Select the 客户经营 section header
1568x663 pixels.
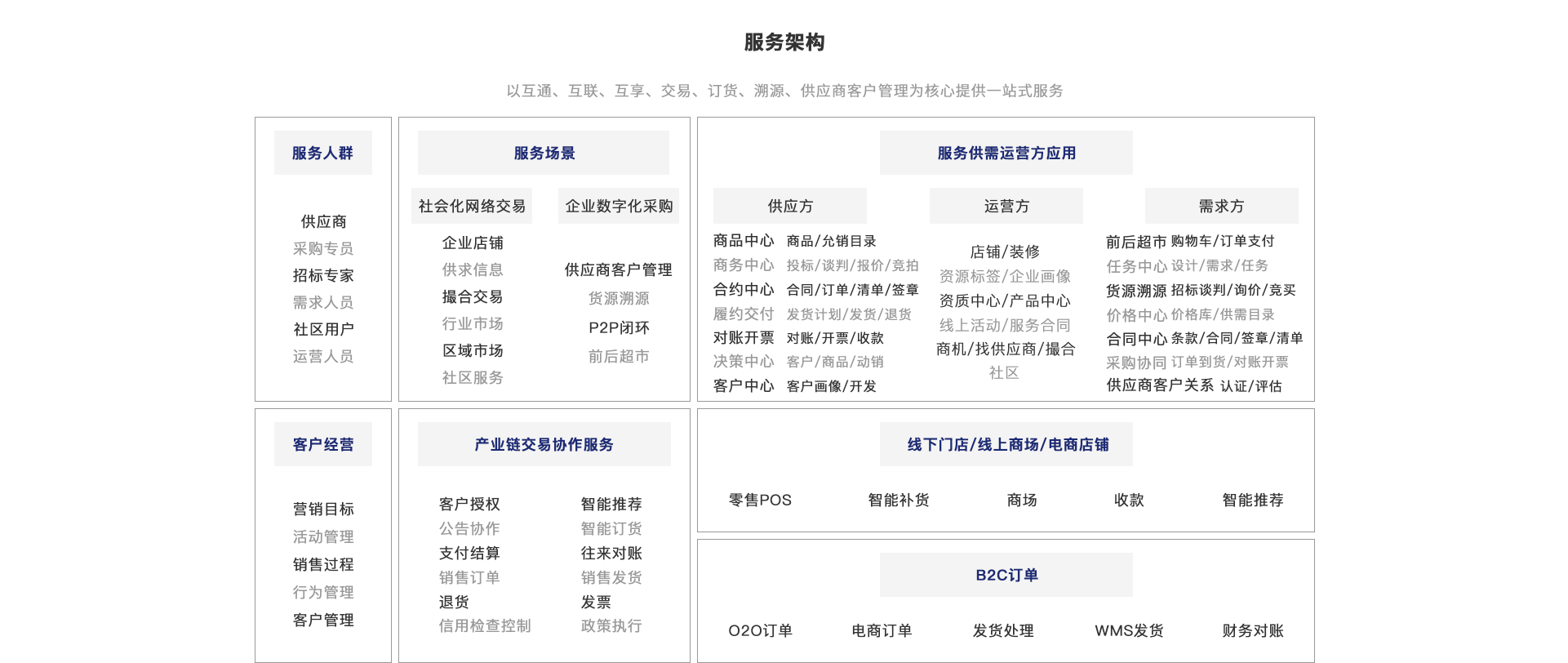(323, 444)
